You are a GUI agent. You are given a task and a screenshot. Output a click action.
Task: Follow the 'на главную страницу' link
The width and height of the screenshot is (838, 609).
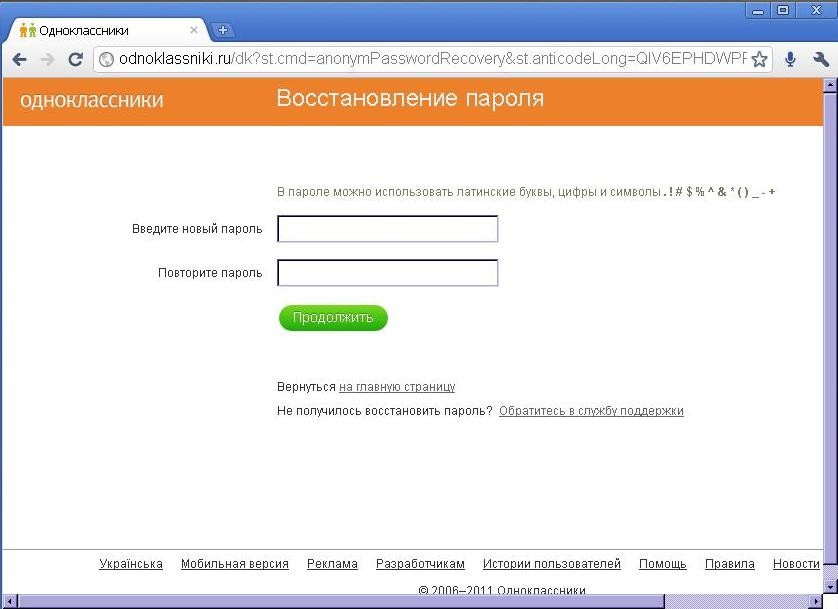397,387
